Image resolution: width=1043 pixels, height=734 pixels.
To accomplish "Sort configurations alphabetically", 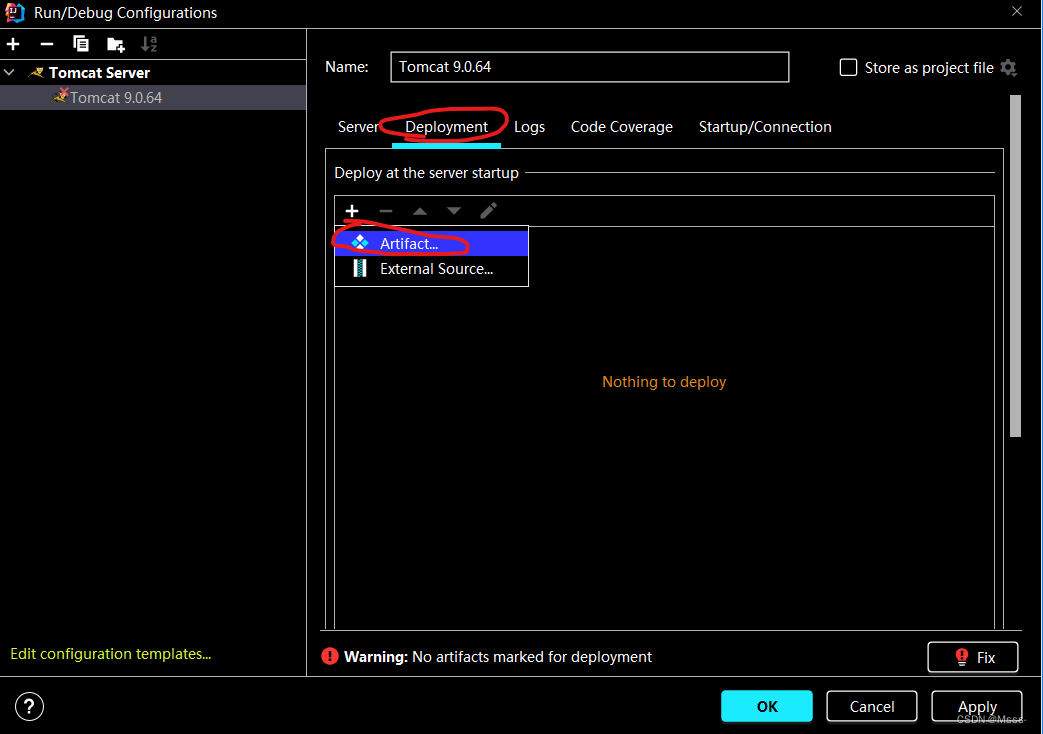I will tap(149, 45).
